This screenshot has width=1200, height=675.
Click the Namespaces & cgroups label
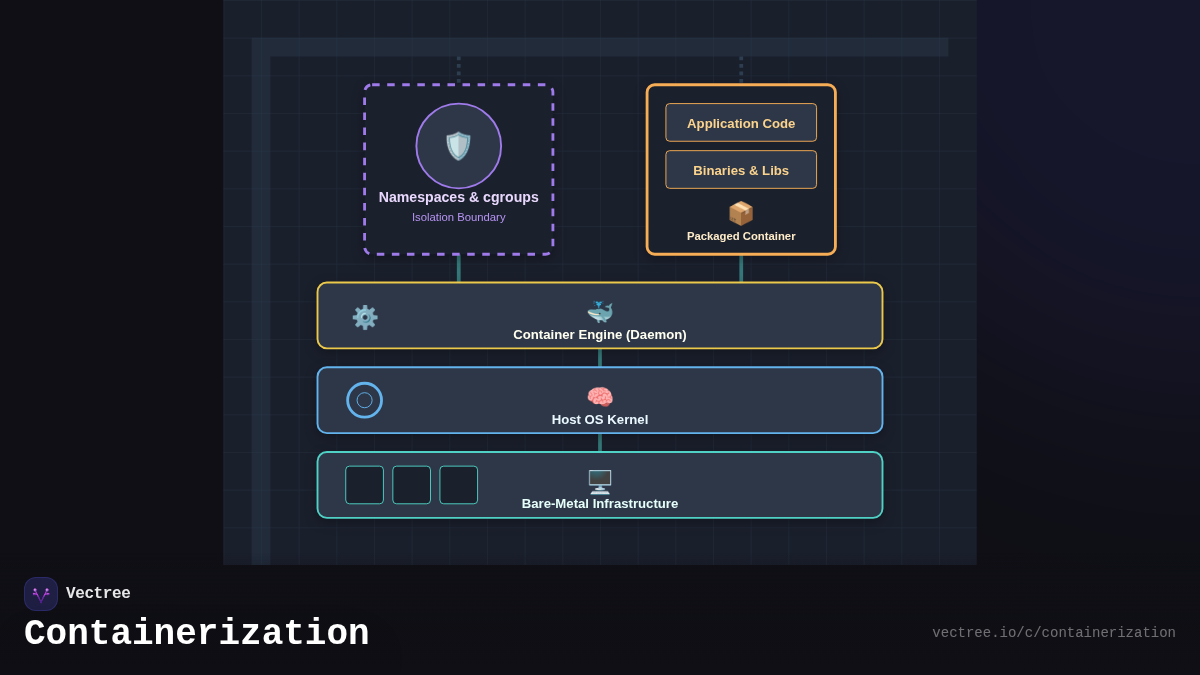tap(458, 197)
